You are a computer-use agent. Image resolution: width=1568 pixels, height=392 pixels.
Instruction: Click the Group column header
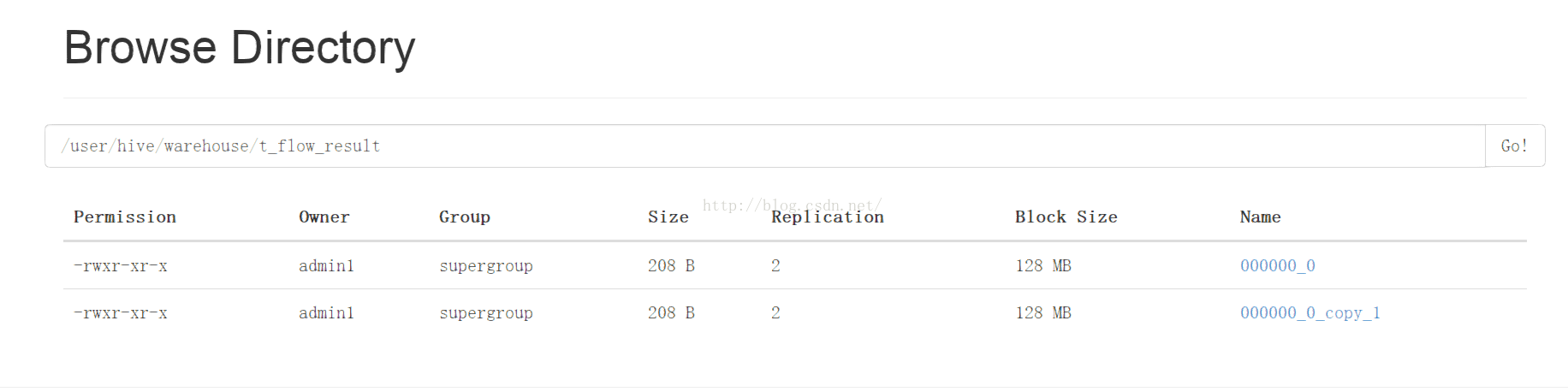[x=465, y=217]
